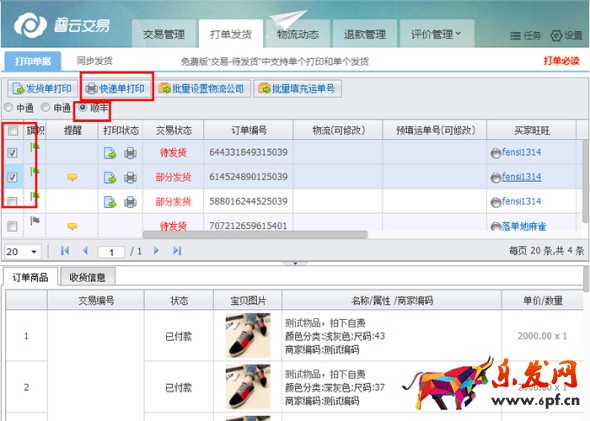
Task: Open the 打单必读 link
Action: [561, 61]
